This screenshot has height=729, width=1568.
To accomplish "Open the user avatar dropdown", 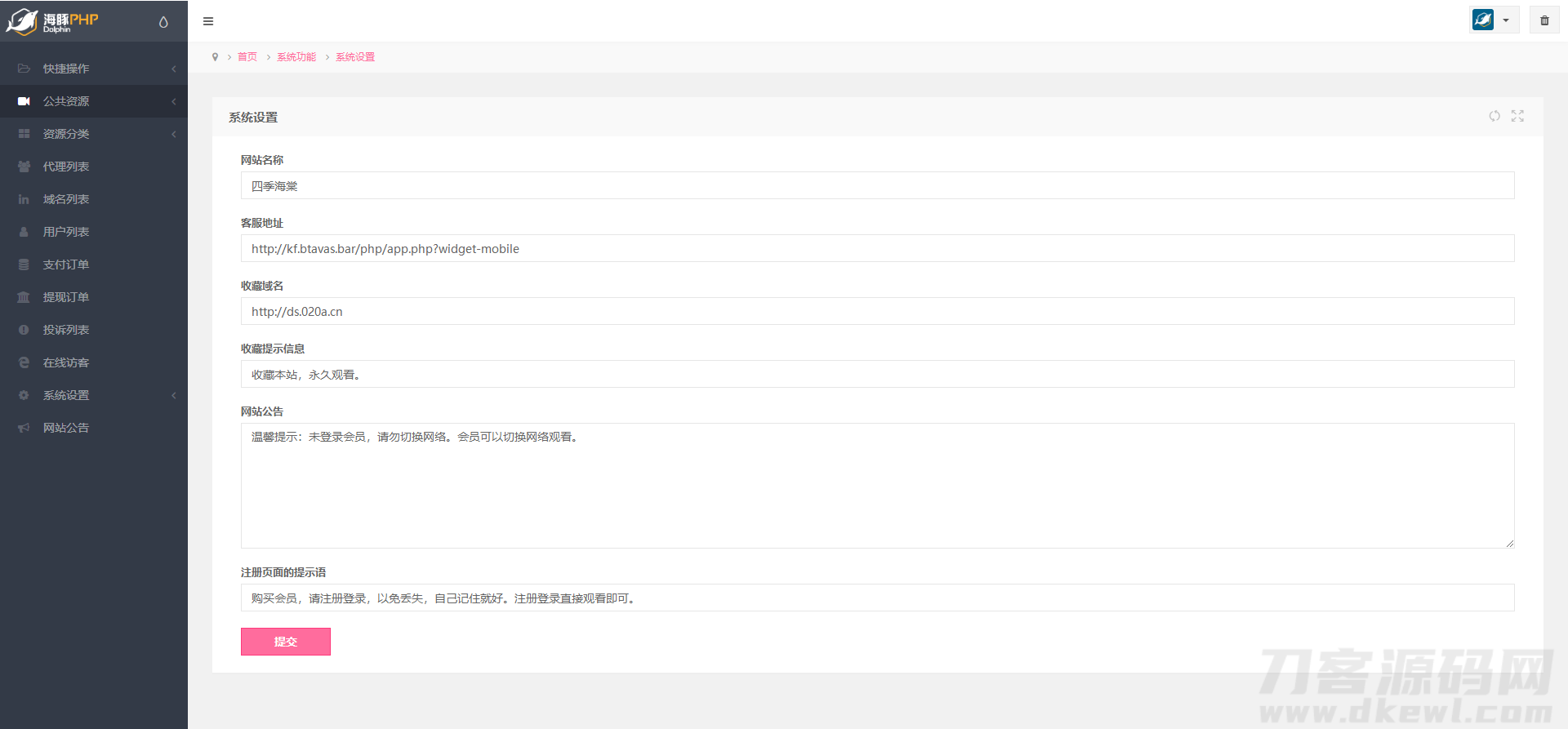I will click(x=1494, y=20).
